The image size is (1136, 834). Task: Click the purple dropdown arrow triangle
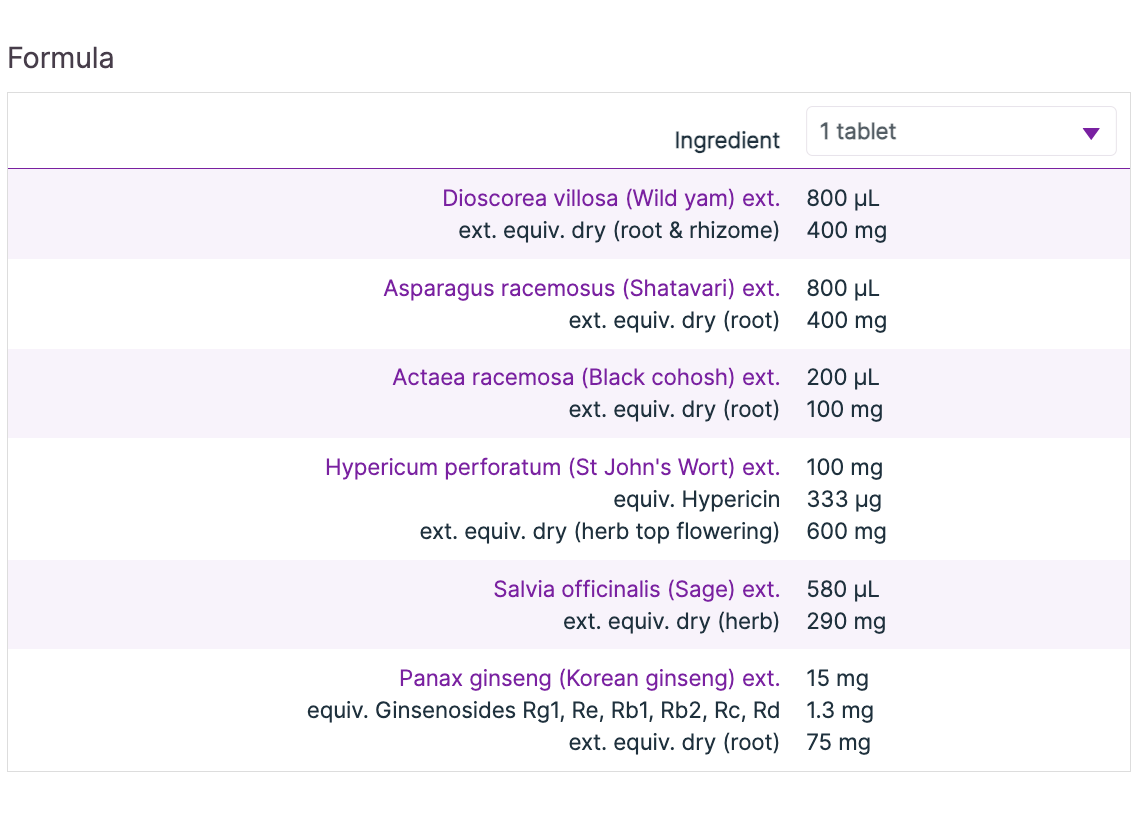(1091, 133)
